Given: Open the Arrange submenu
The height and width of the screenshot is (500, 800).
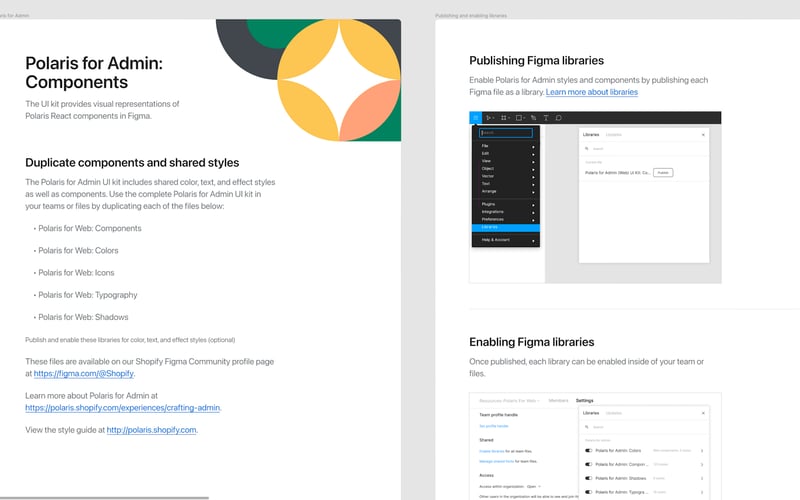Looking at the screenshot, I should pos(506,191).
